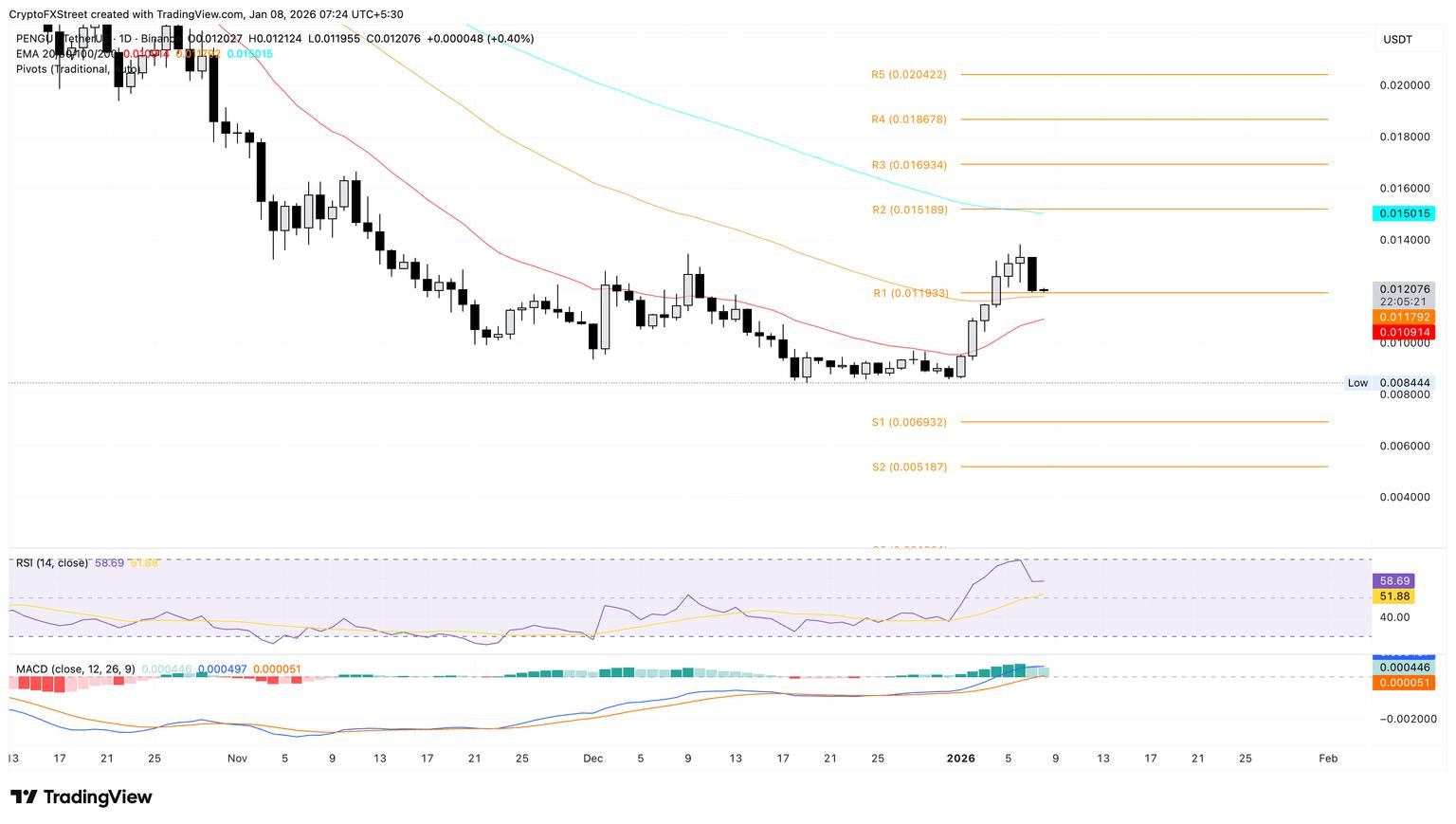Click the RSI (14, close) legend
1456x824 pixels.
(x=52, y=563)
